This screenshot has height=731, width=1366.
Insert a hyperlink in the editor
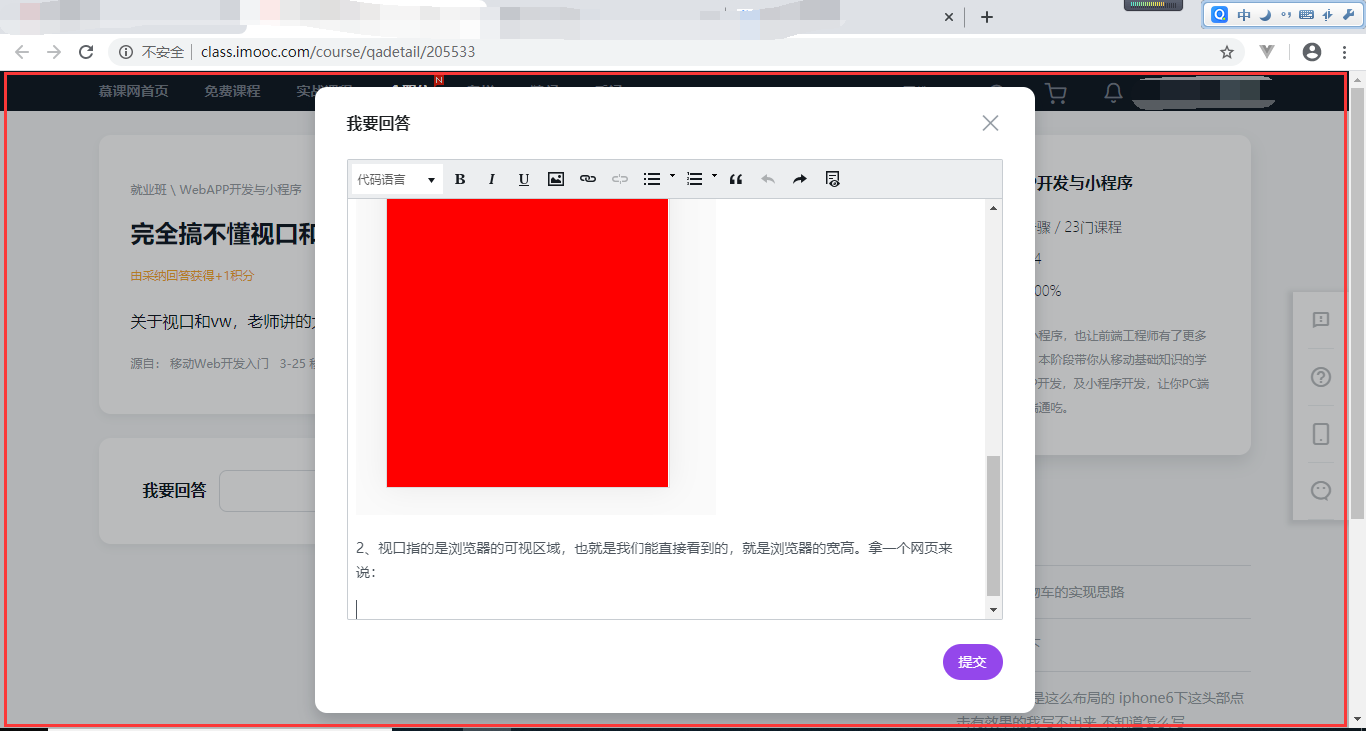click(587, 178)
